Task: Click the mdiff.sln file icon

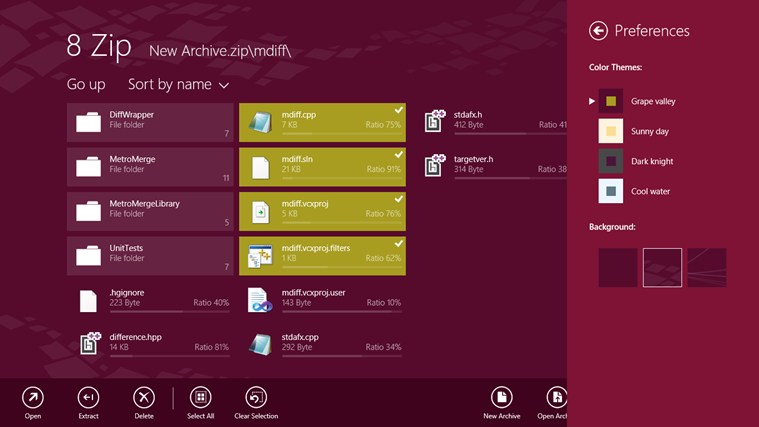Action: click(260, 168)
